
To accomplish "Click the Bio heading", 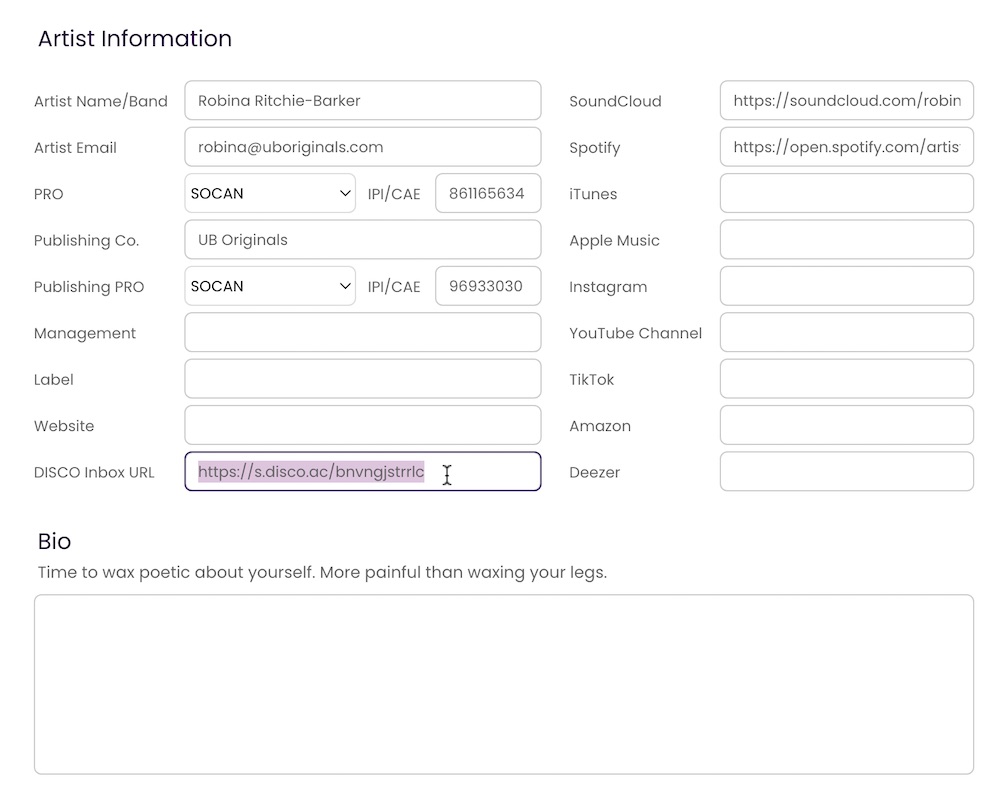I will coord(54,541).
